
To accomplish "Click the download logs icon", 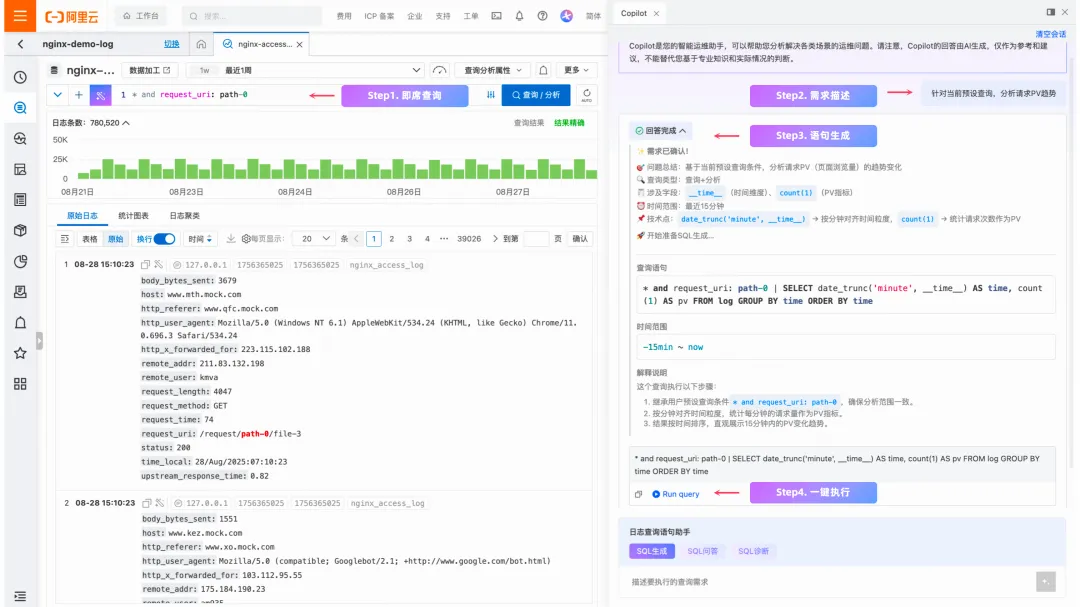I will pyautogui.click(x=231, y=239).
